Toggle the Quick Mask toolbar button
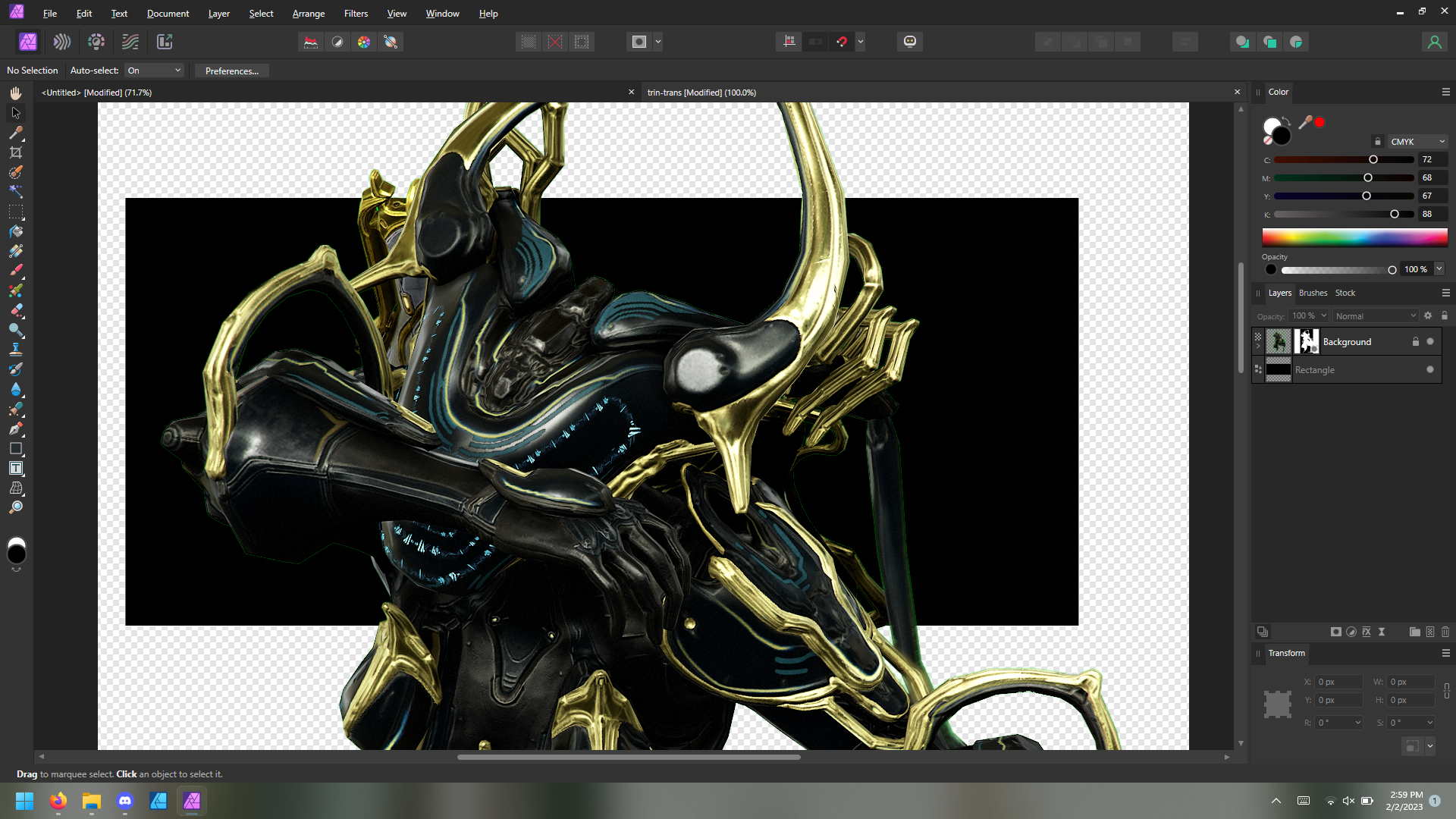This screenshot has height=819, width=1456. coord(639,42)
